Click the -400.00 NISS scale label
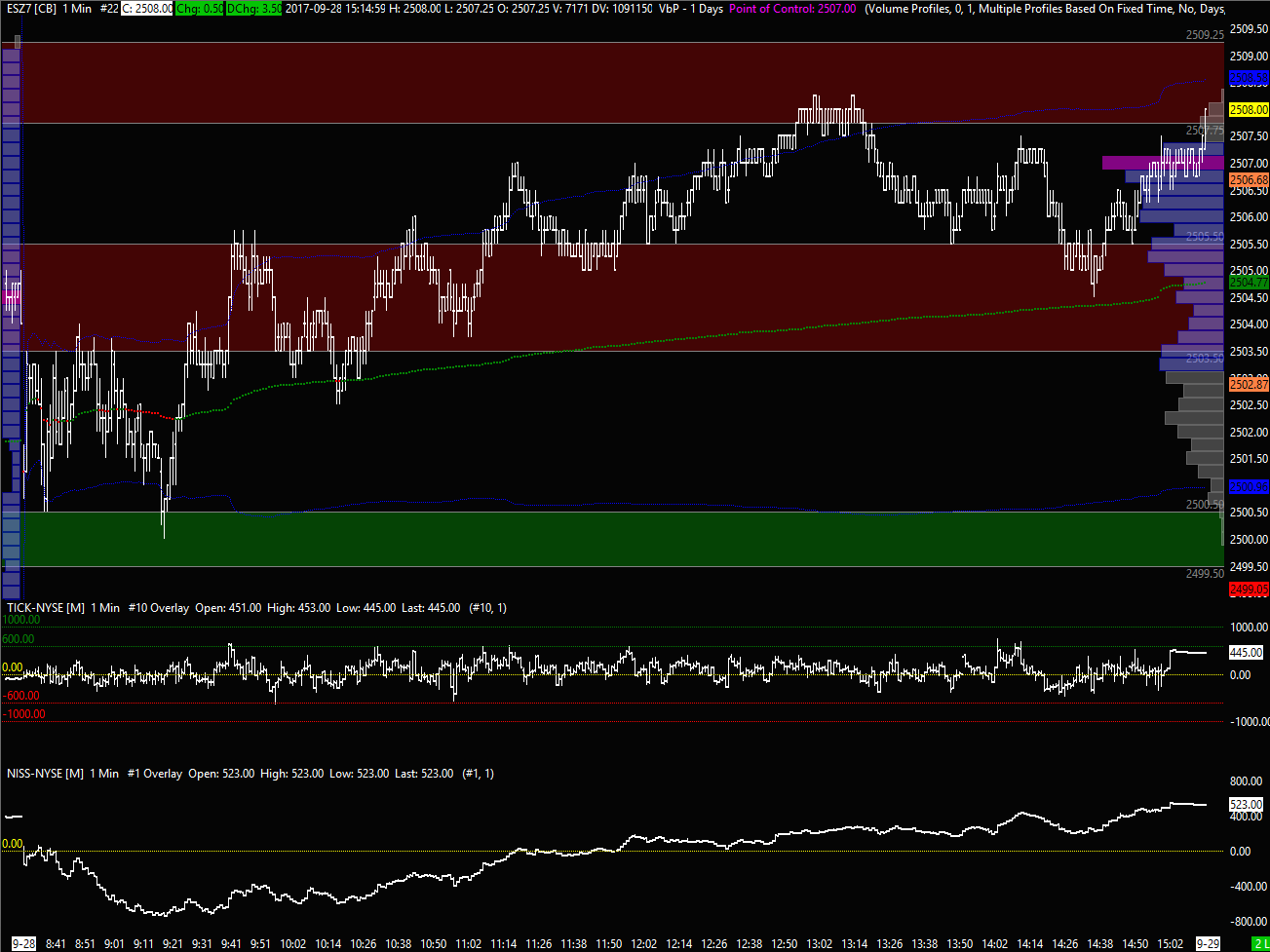Image resolution: width=1270 pixels, height=952 pixels. [1247, 887]
